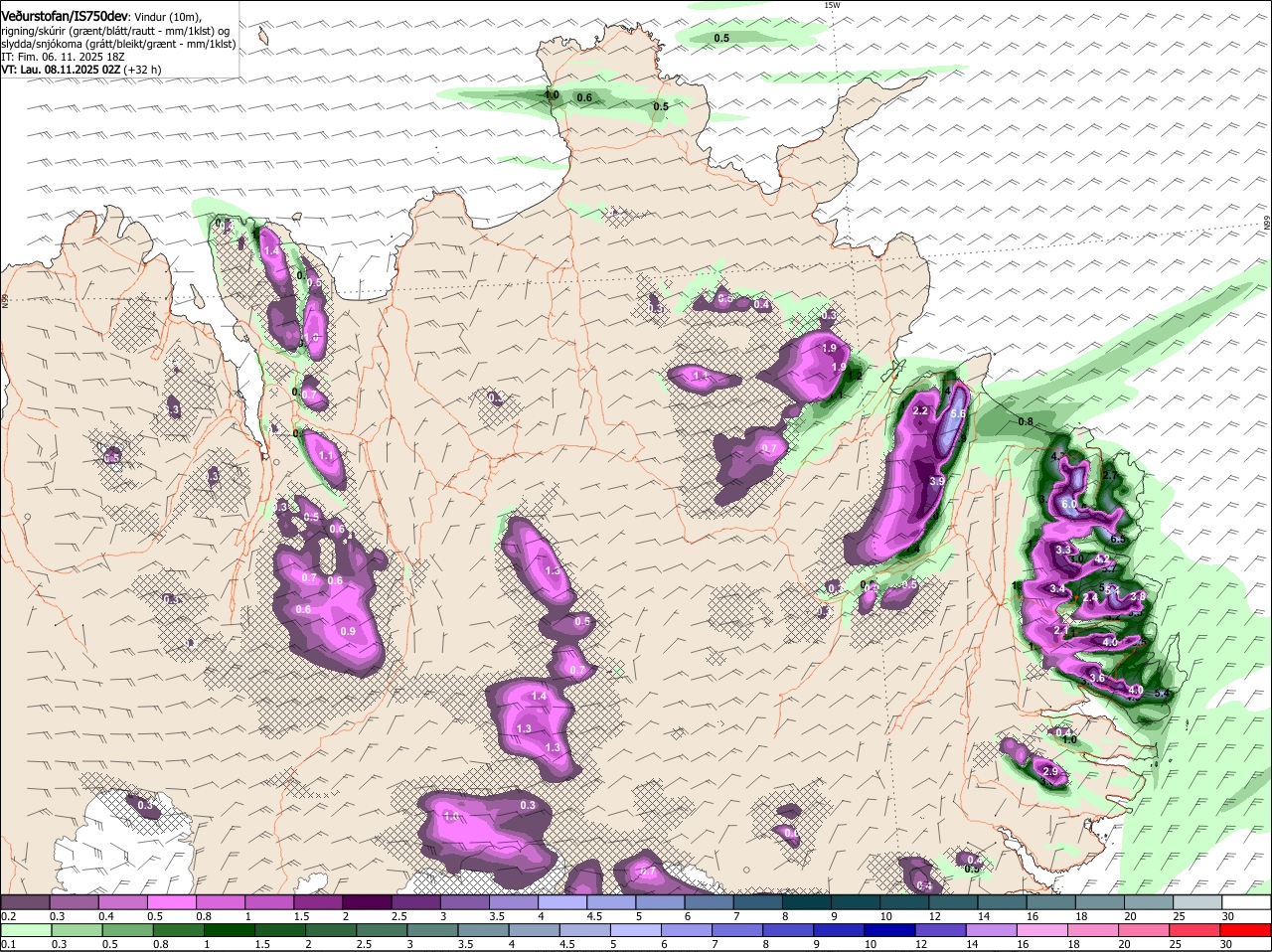
Task: Pick the white snow legend swatch after 30
Action: pos(1246,901)
